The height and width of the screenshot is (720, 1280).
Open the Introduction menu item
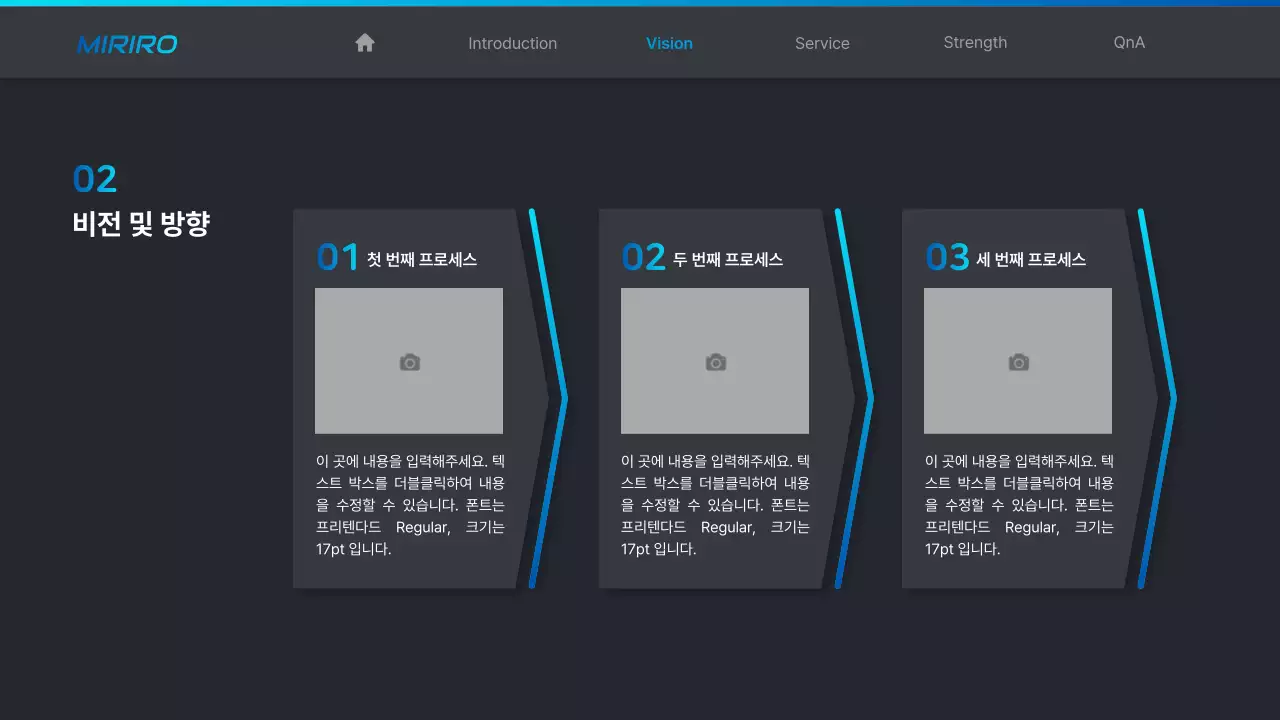pyautogui.click(x=512, y=43)
